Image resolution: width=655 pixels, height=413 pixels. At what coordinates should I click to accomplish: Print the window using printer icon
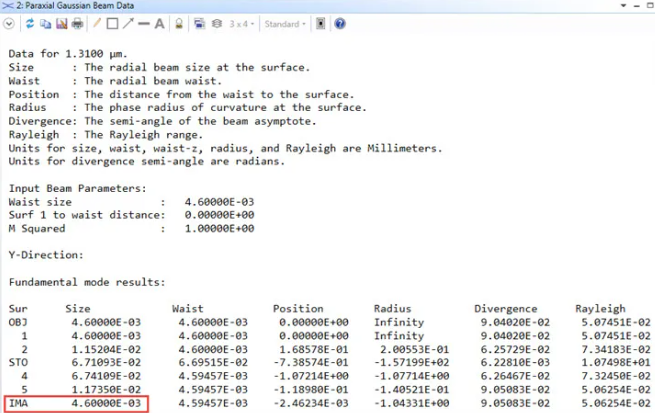(x=77, y=24)
